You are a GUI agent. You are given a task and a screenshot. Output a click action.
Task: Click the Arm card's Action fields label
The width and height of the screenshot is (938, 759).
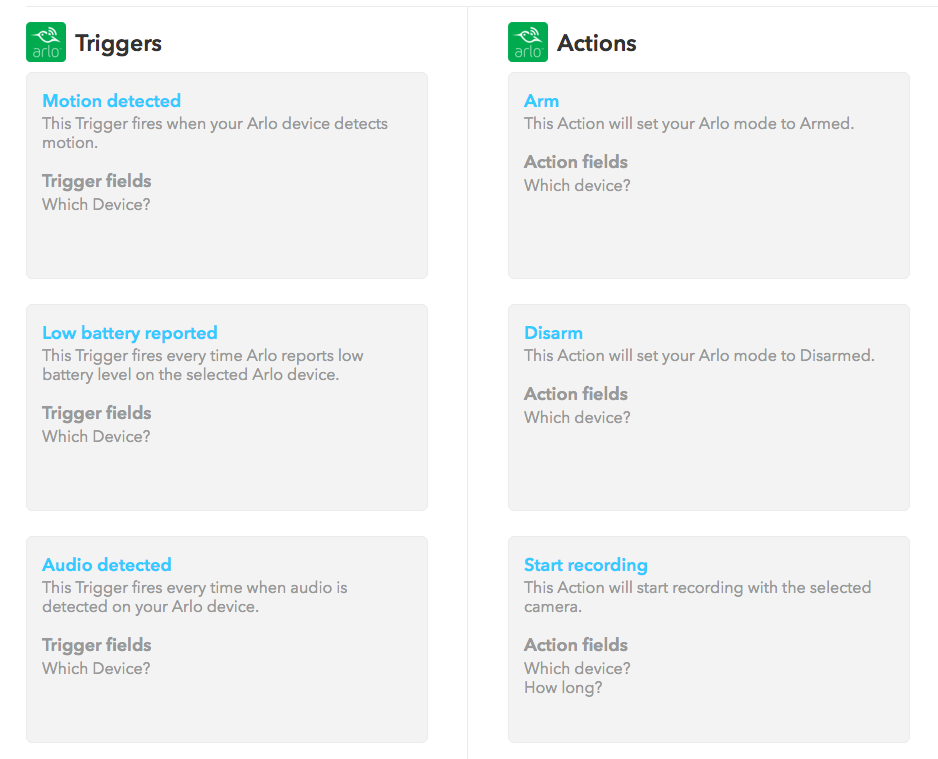[x=575, y=161]
